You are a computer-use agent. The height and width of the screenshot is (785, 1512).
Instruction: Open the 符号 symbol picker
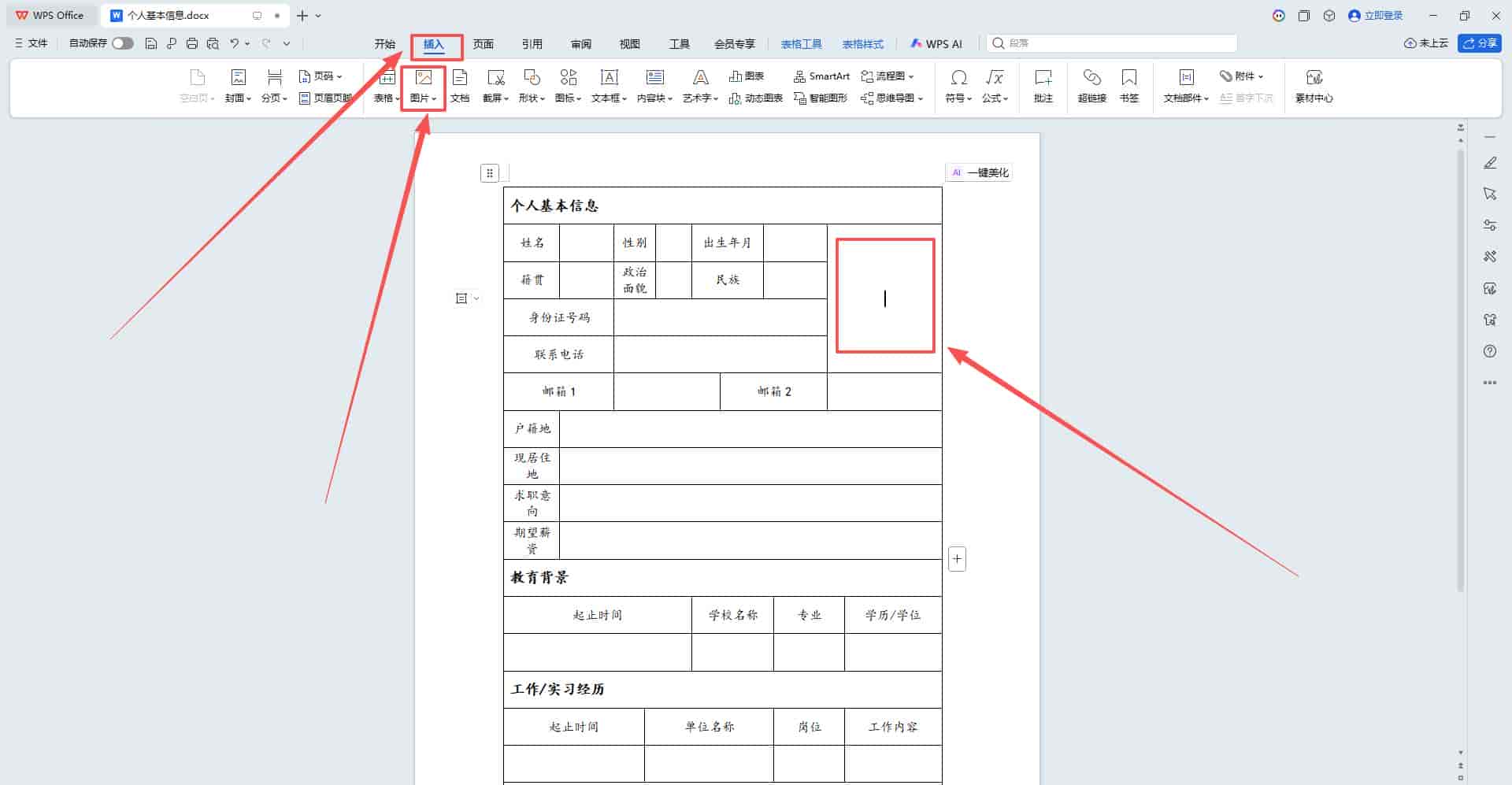click(x=958, y=86)
